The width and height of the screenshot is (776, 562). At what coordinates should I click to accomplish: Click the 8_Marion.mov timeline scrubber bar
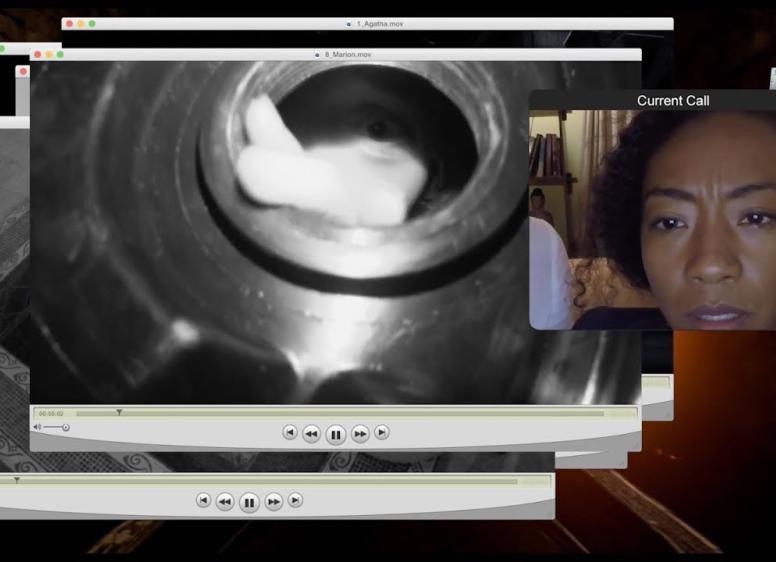pyautogui.click(x=340, y=413)
